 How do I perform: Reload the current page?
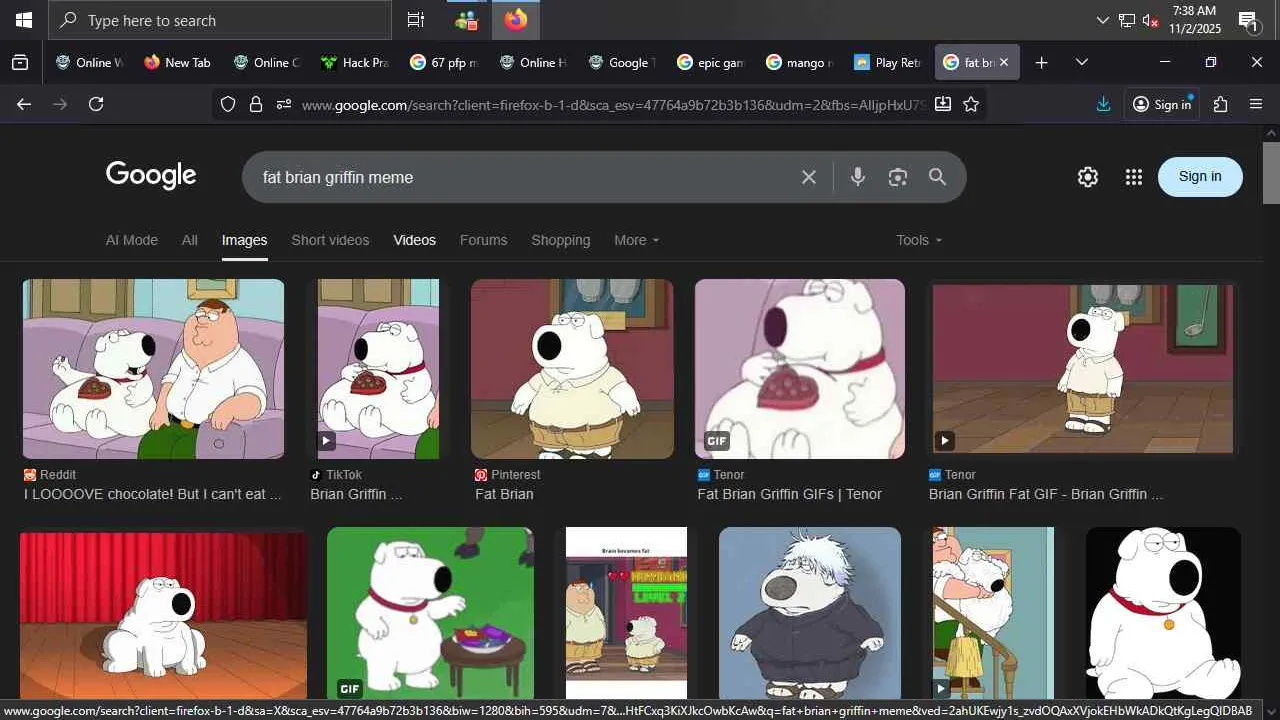(96, 104)
